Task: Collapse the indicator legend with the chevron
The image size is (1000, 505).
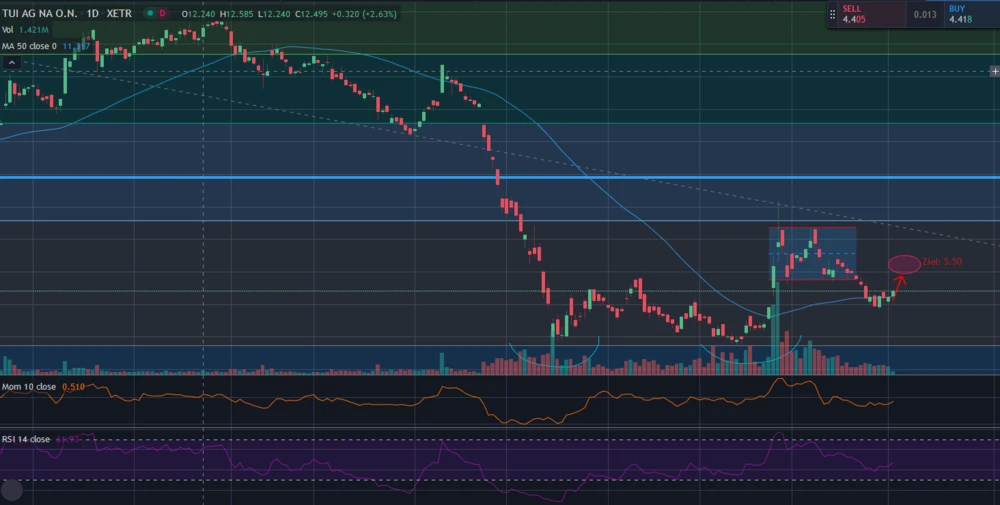Action: pyautogui.click(x=12, y=62)
